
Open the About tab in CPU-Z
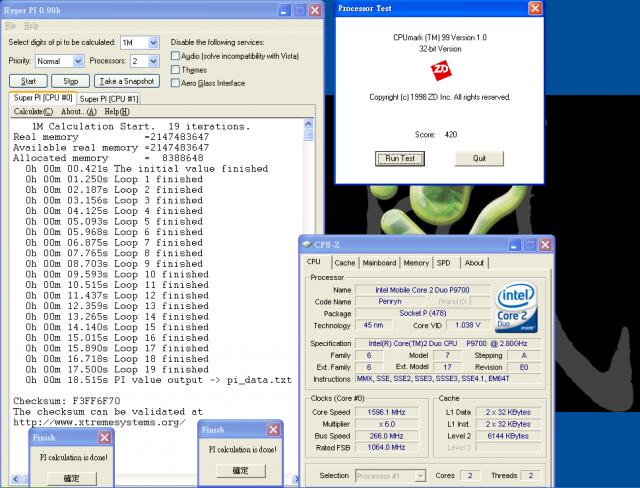point(474,263)
